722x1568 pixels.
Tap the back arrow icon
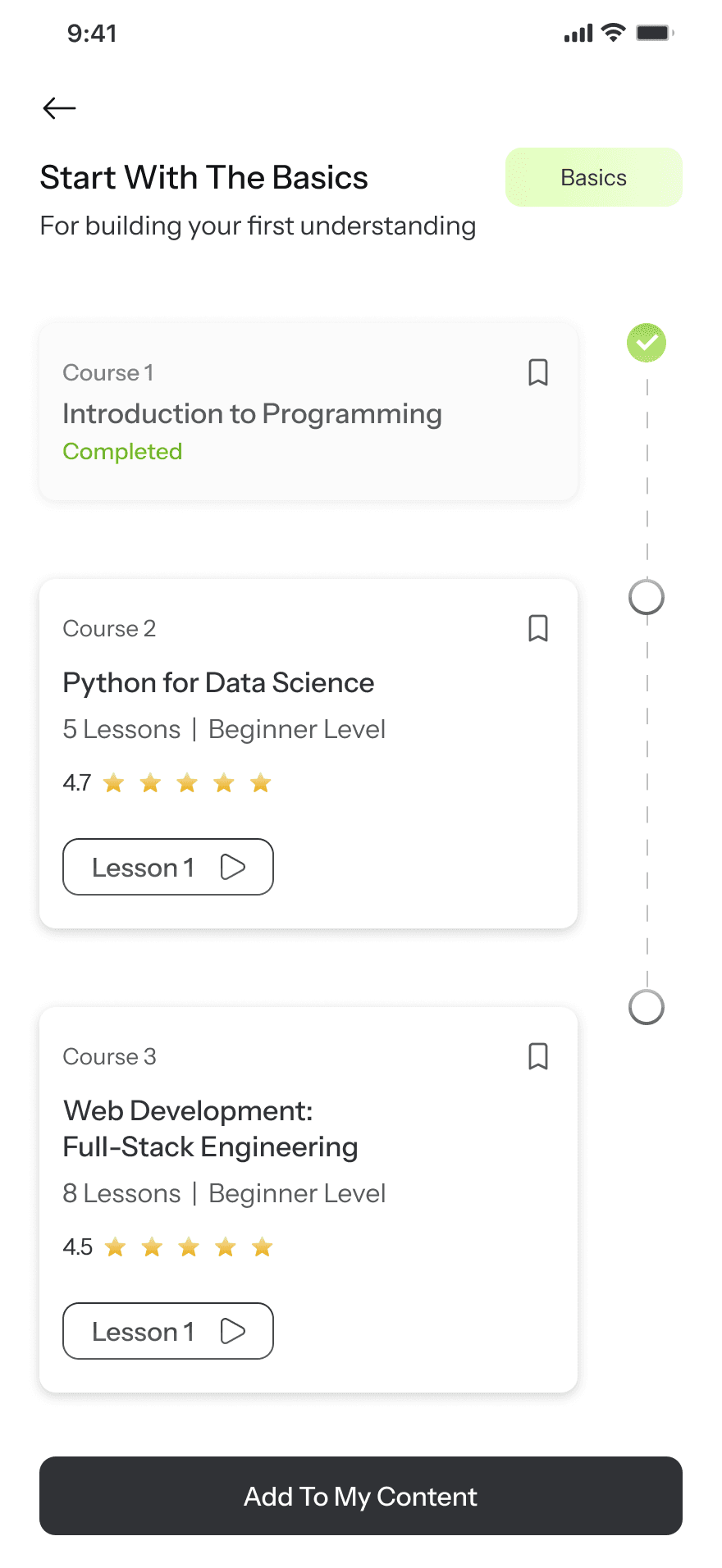point(59,108)
